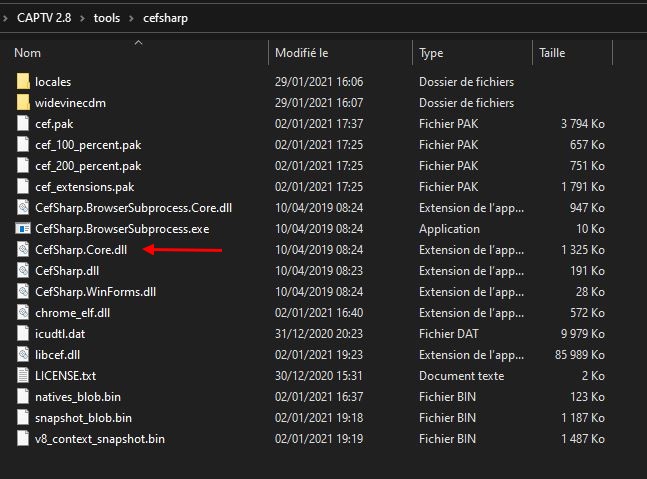
Task: Select file name CefSharp.BrowserSubprocess.exe
Action: pyautogui.click(x=122, y=229)
